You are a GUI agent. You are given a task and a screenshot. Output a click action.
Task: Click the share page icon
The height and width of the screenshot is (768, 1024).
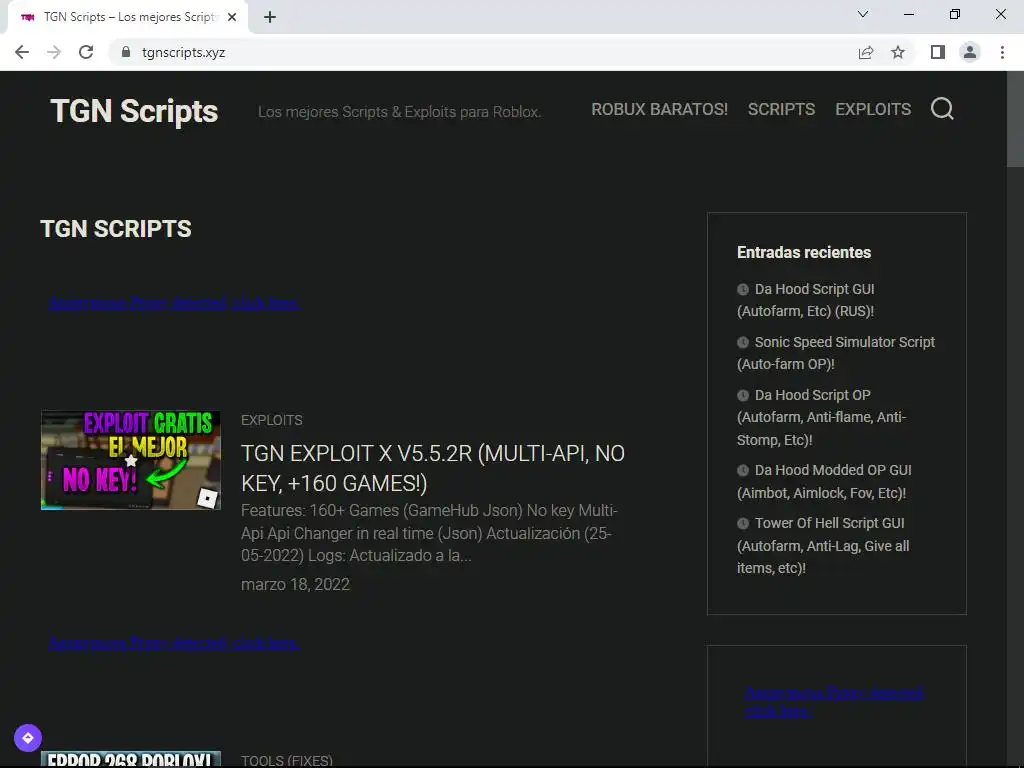click(866, 52)
